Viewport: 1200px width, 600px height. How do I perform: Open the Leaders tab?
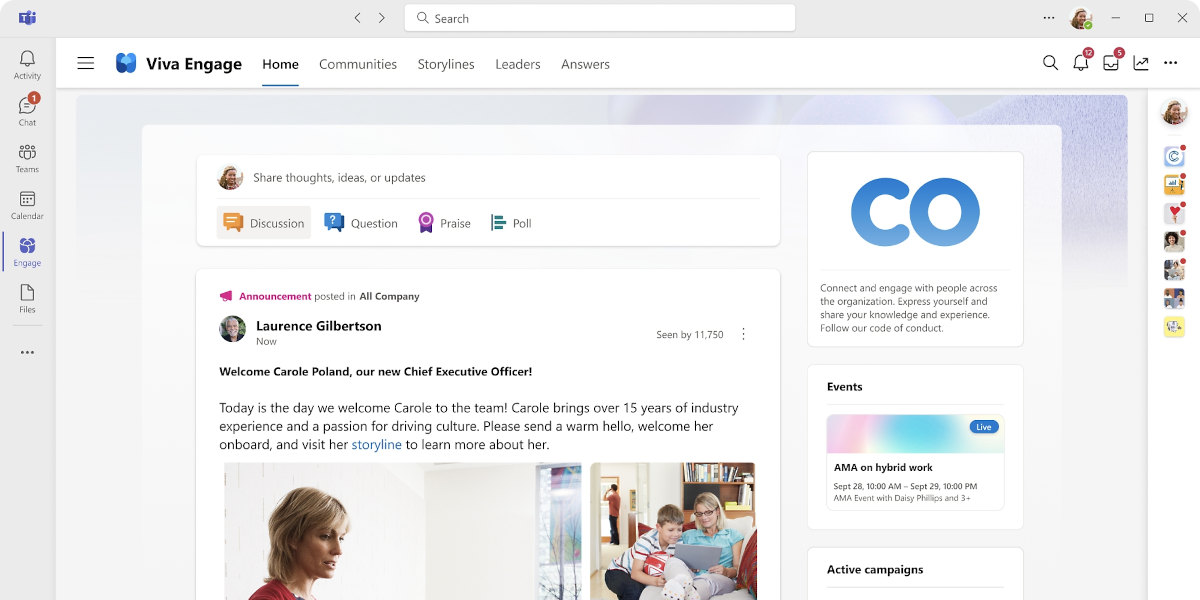pos(518,64)
